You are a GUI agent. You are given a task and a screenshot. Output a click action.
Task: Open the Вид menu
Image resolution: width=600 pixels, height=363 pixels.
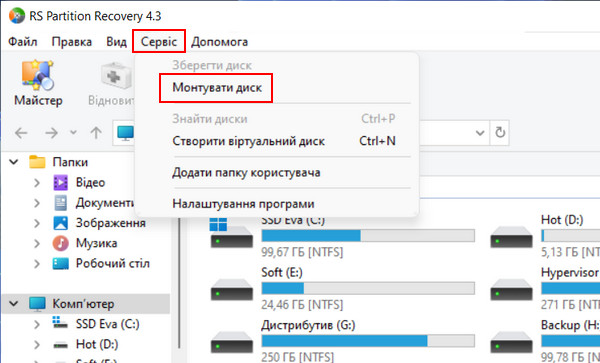(116, 41)
